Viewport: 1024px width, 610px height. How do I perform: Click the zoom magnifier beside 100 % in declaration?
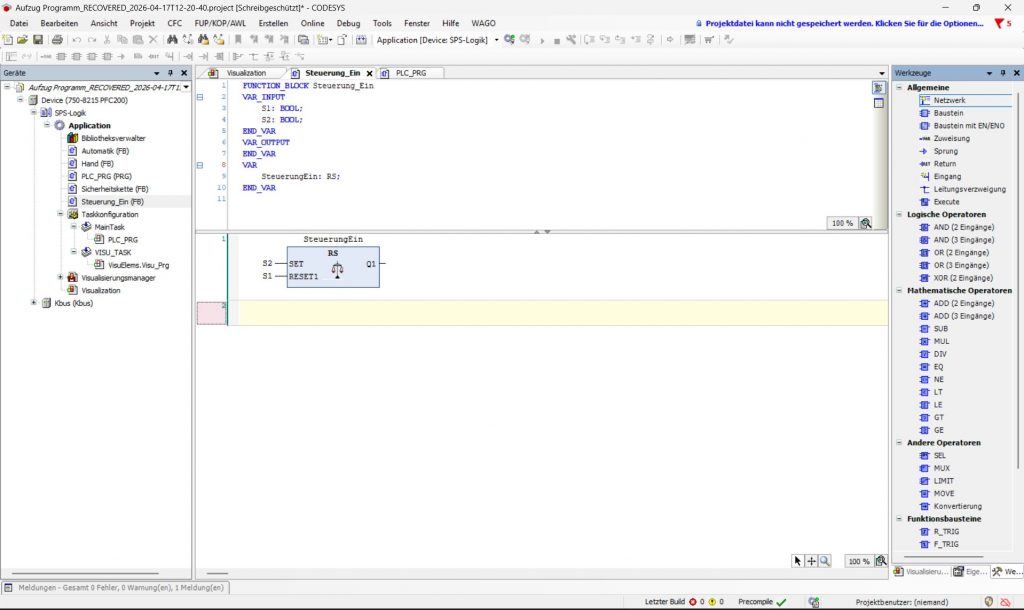click(866, 223)
